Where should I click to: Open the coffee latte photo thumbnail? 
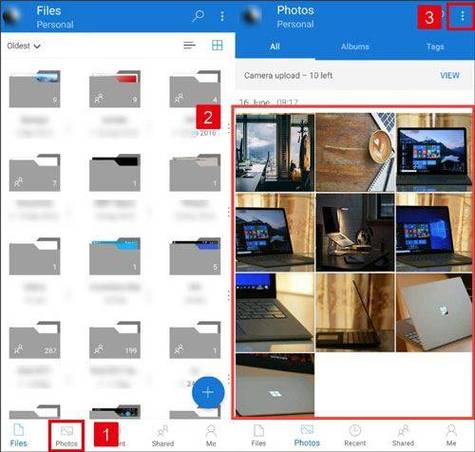coord(355,152)
